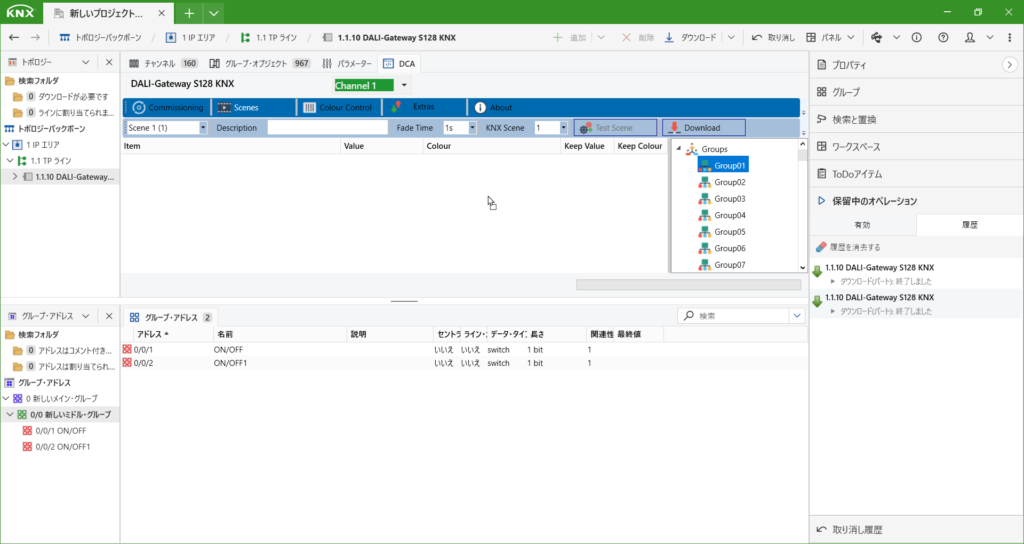Click the undo 取り消し button
The image size is (1024, 544).
(773, 38)
